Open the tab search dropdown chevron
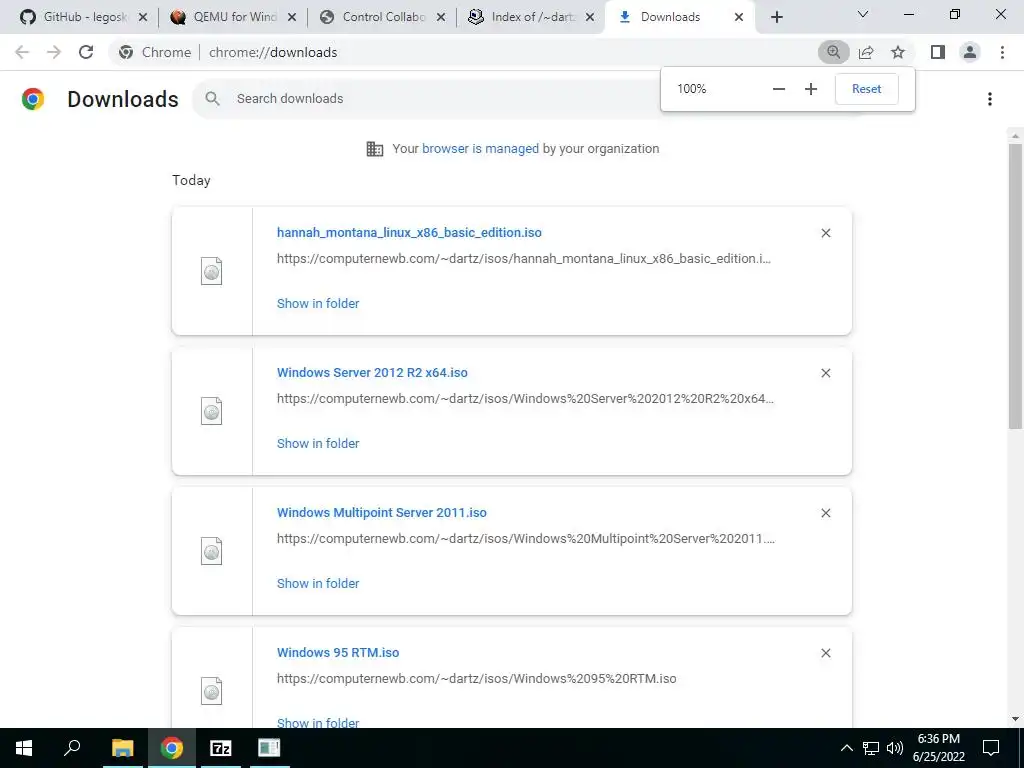Image resolution: width=1024 pixels, height=768 pixels. click(863, 14)
